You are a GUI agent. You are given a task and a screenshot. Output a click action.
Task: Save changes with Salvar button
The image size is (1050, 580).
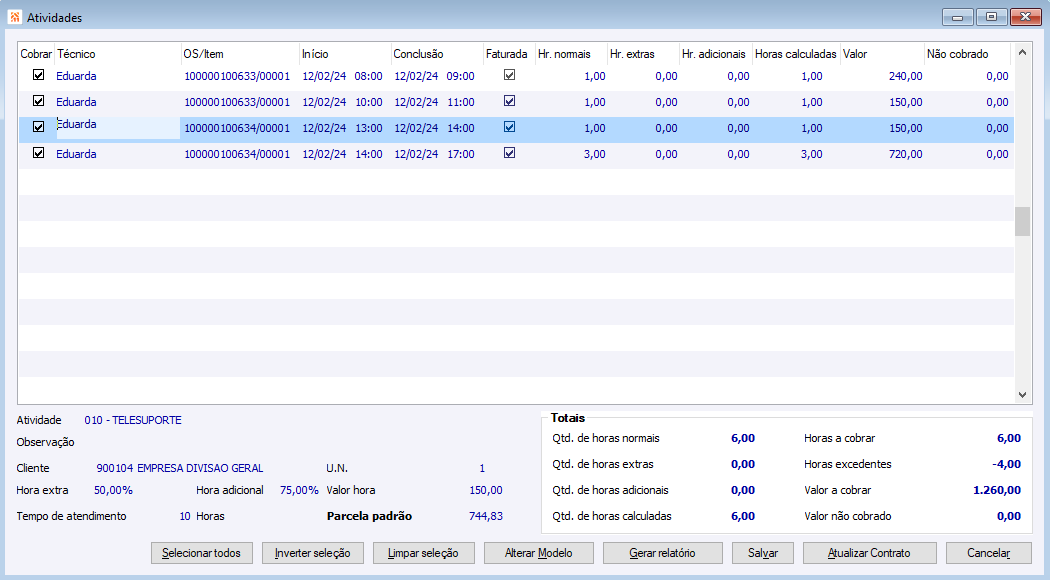pos(763,553)
